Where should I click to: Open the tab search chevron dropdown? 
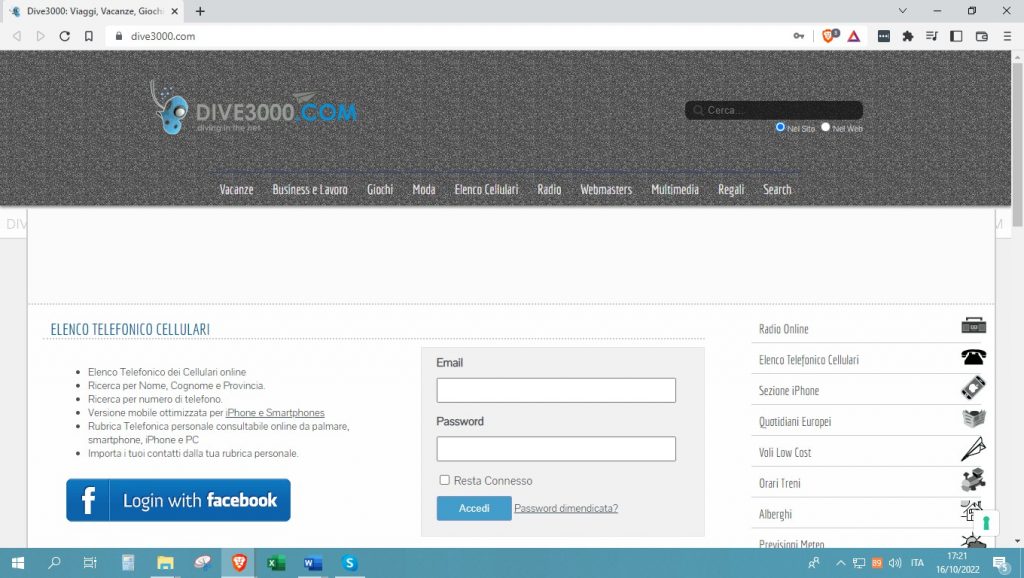[902, 11]
